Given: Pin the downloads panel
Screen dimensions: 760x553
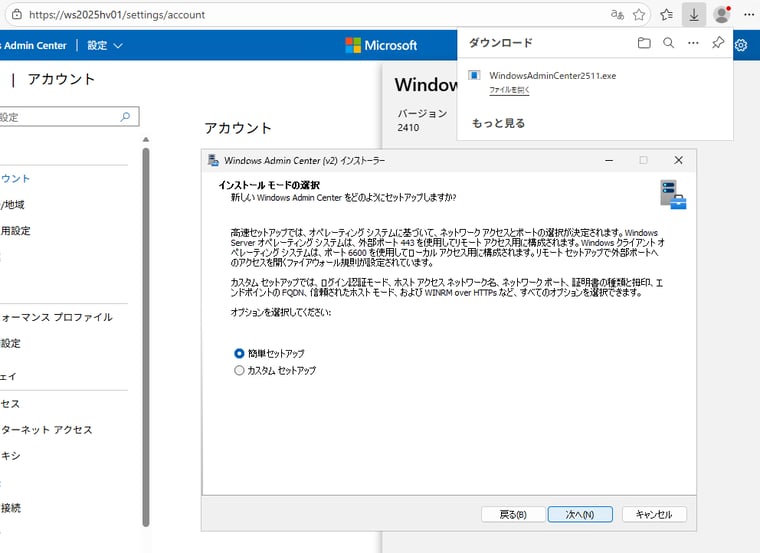Looking at the screenshot, I should 718,43.
